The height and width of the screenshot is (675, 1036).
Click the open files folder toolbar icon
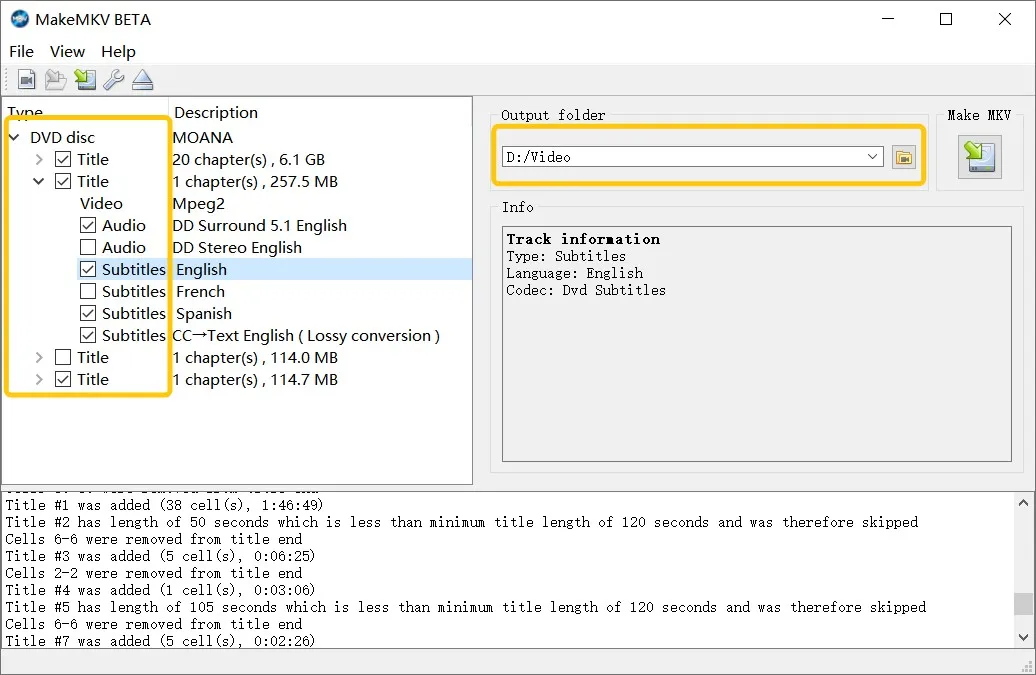55,79
